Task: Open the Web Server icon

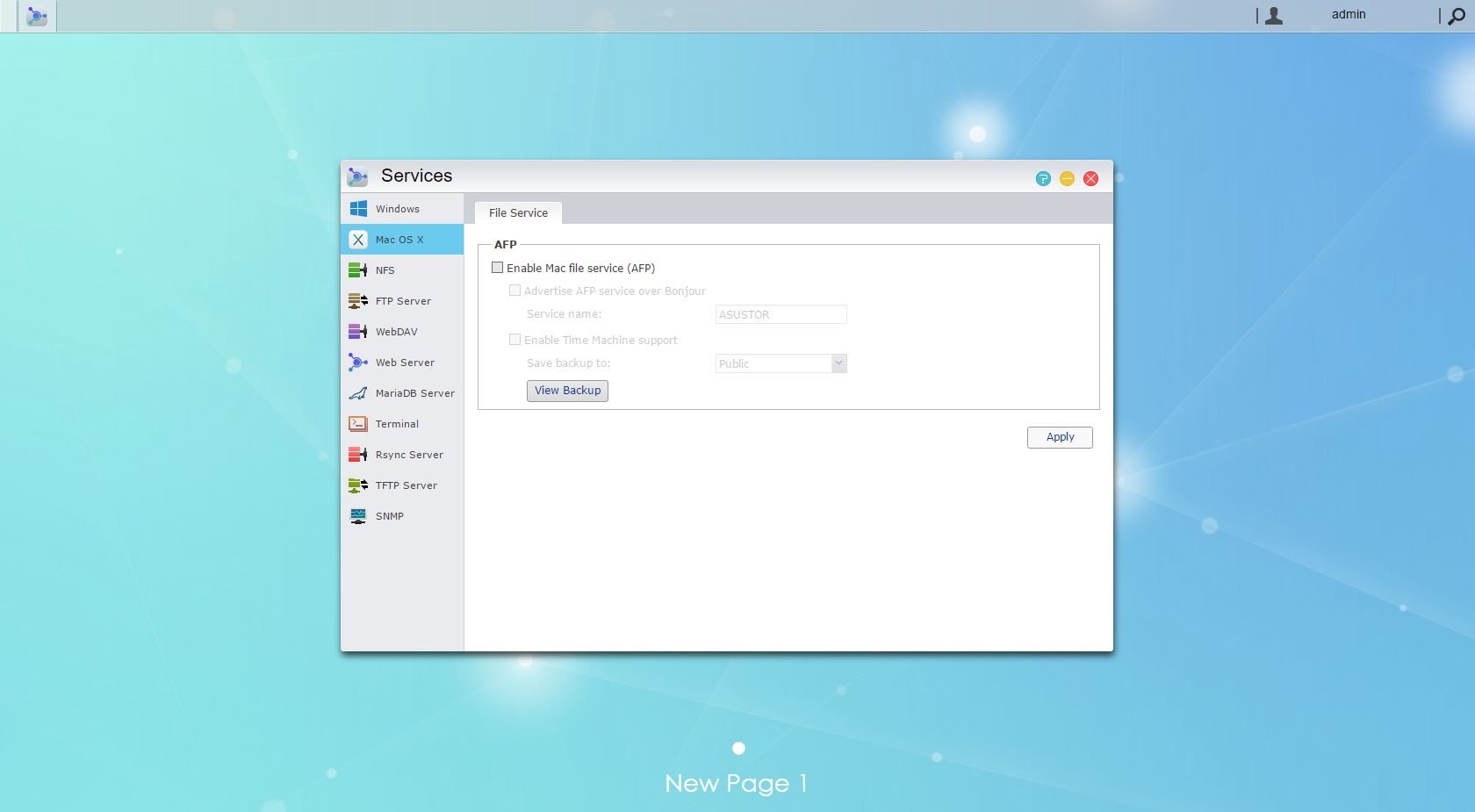Action: [358, 363]
